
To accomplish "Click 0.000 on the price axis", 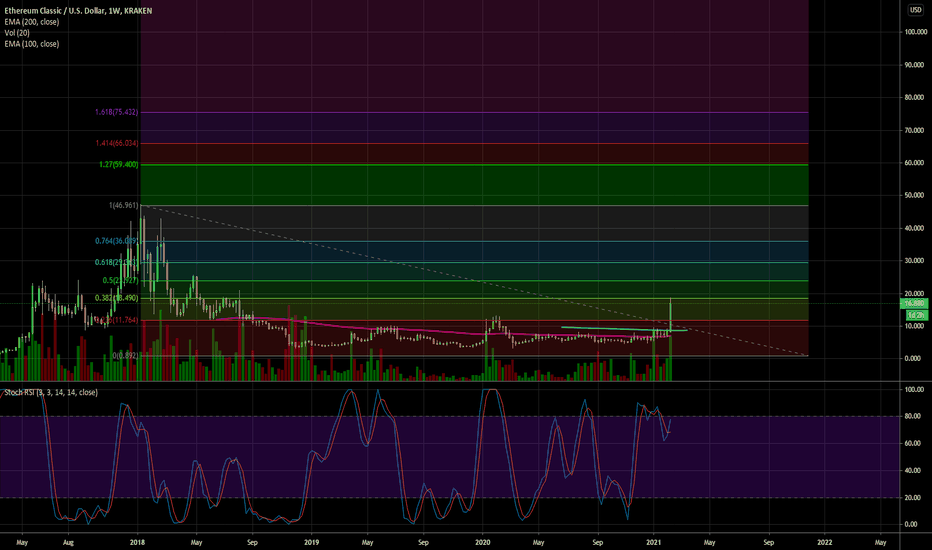I will [x=914, y=359].
